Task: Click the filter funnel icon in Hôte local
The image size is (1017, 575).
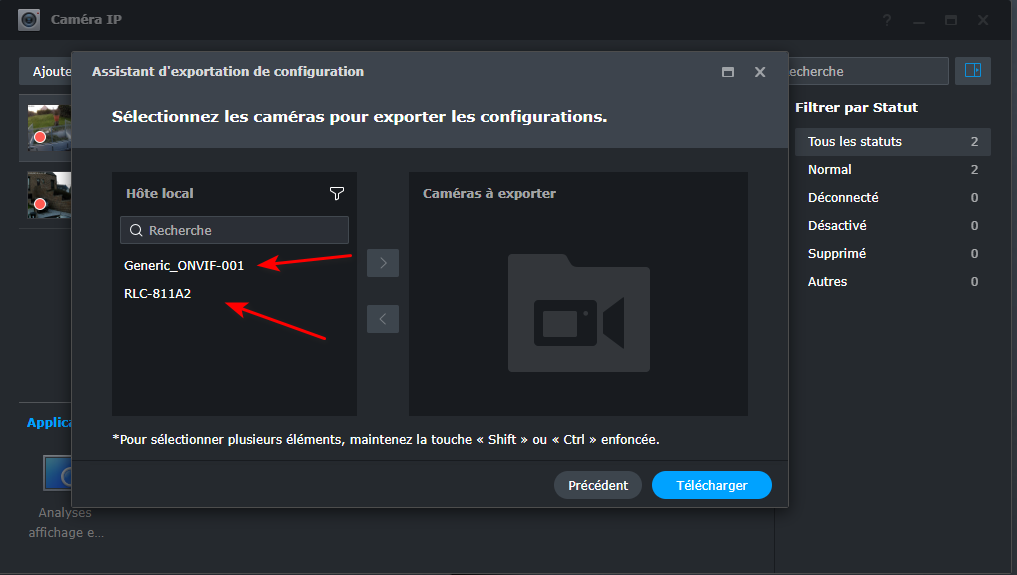Action: click(336, 193)
